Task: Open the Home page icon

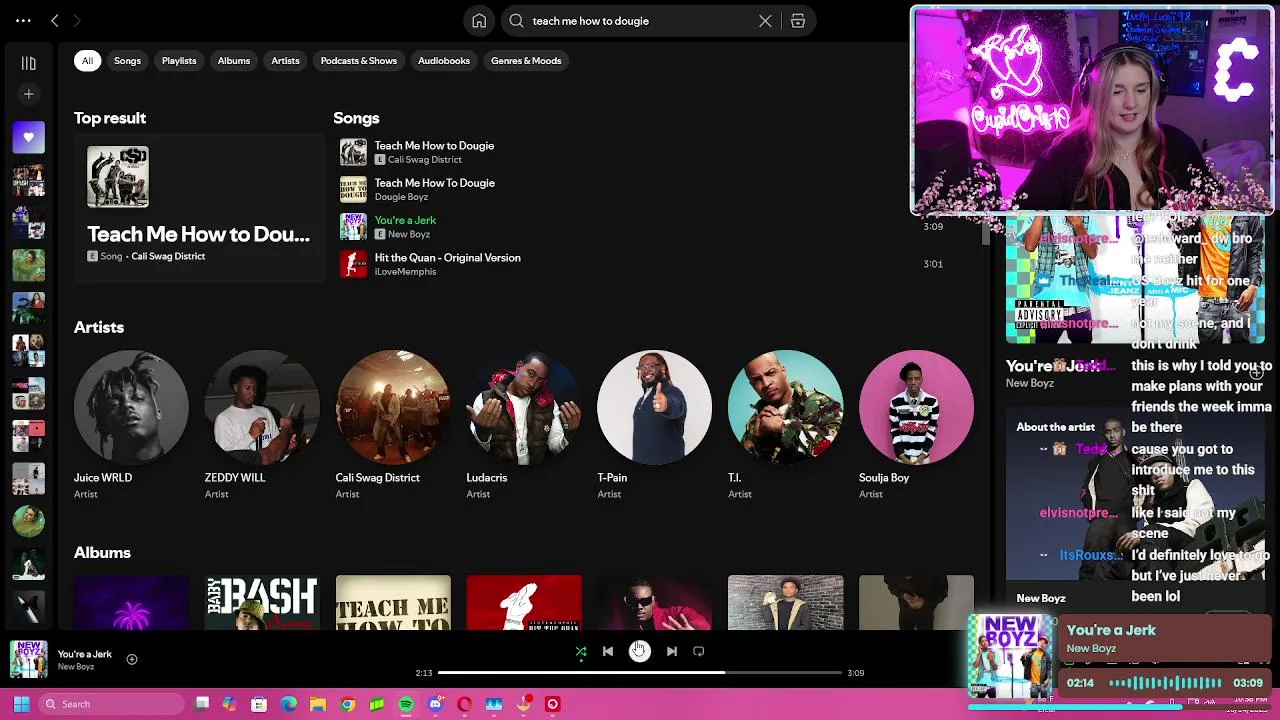Action: [479, 21]
